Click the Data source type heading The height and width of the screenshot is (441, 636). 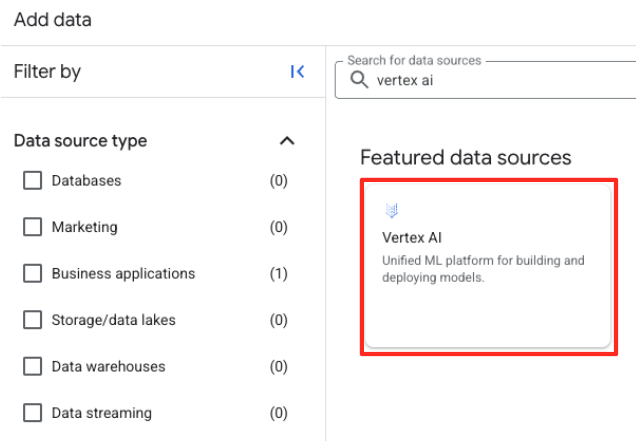(x=80, y=141)
